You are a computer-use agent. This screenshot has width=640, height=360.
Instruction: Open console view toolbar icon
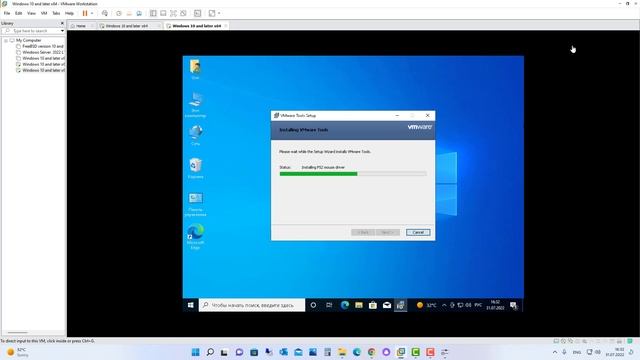click(x=198, y=13)
